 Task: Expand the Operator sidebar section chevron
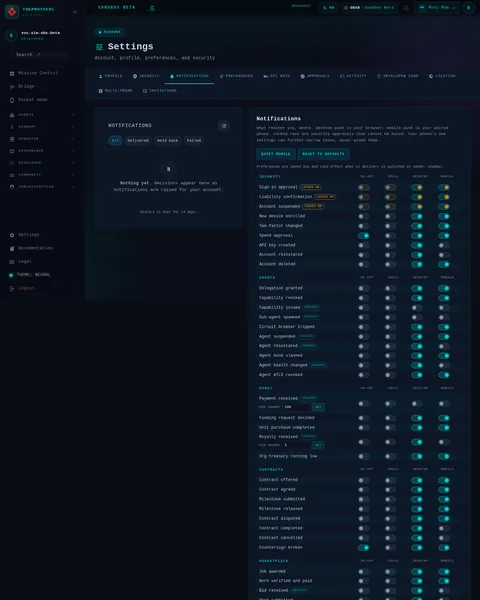[x=73, y=139]
